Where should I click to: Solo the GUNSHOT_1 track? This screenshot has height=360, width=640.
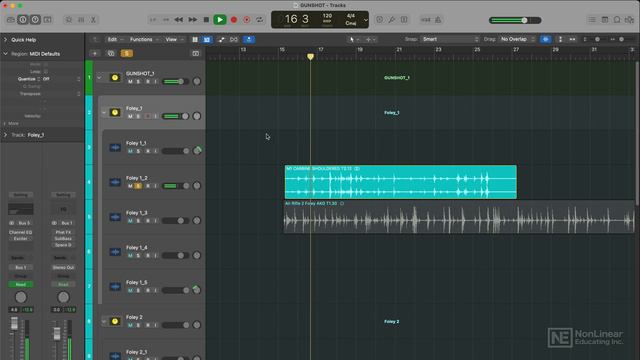pyautogui.click(x=138, y=82)
